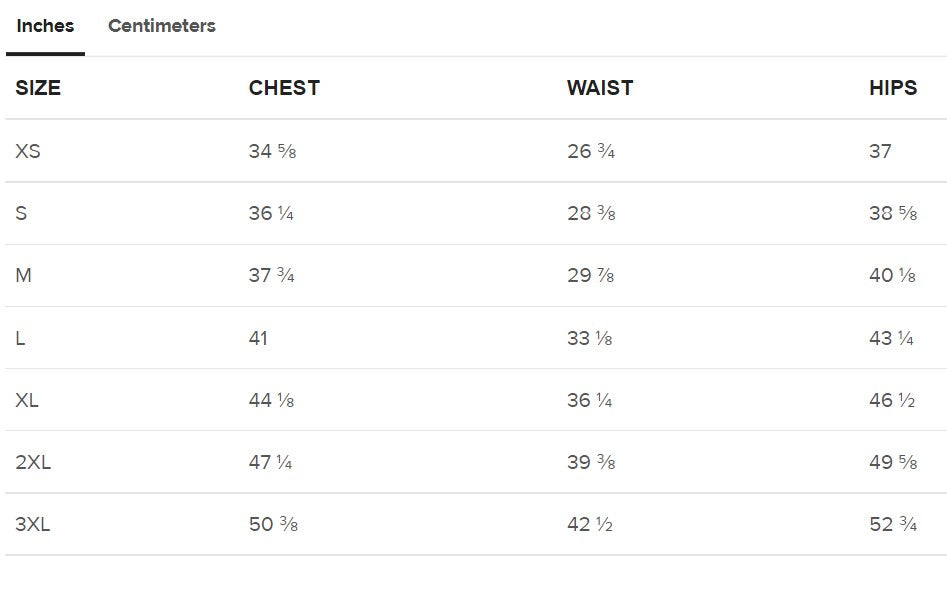Click the HIPS column header
The image size is (947, 592).
click(893, 88)
